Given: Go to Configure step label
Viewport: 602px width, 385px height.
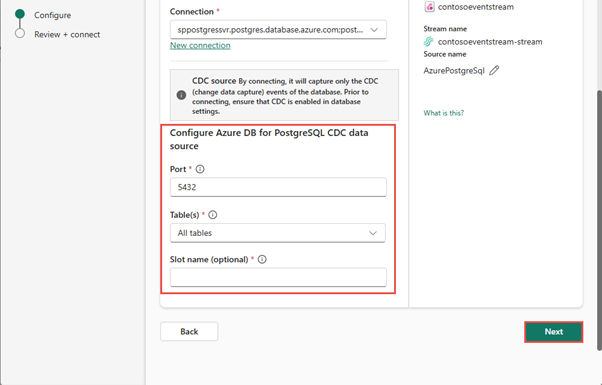Looking at the screenshot, I should point(53,15).
